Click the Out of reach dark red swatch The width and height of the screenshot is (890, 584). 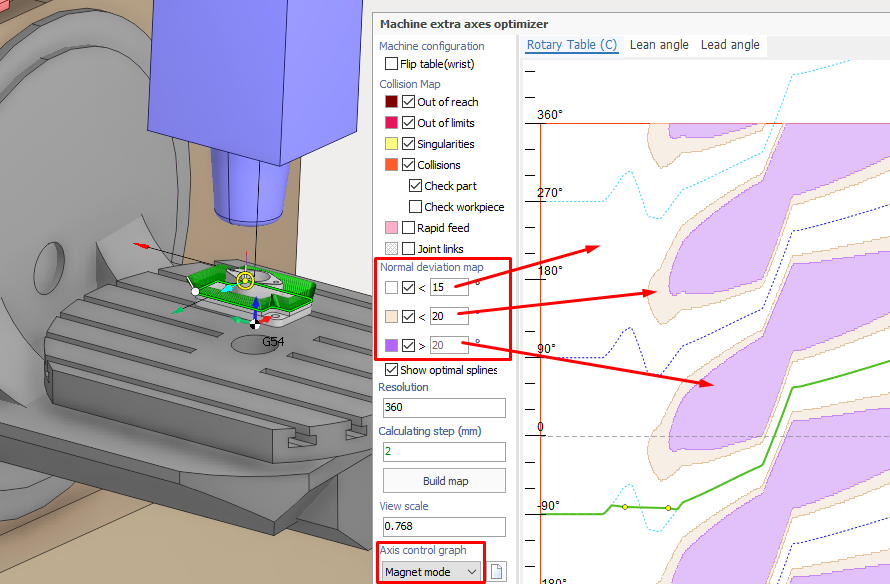[391, 102]
